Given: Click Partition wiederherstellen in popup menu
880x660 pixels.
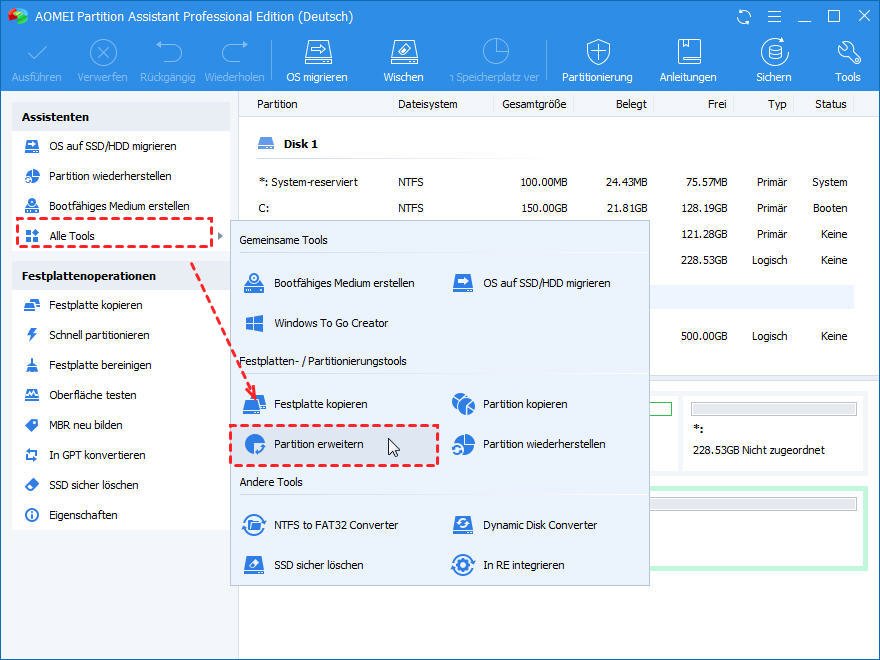Looking at the screenshot, I should pyautogui.click(x=529, y=444).
